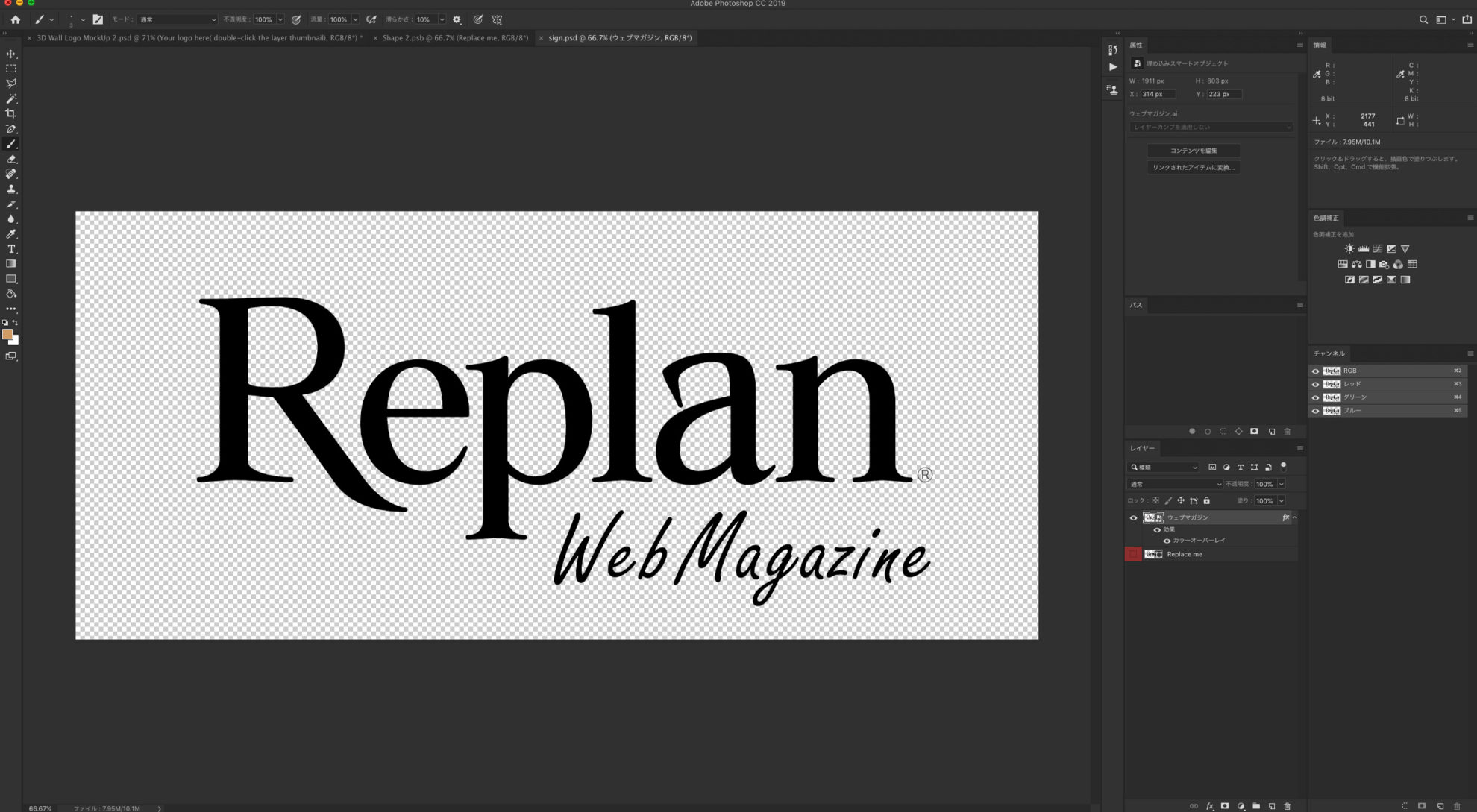Image resolution: width=1477 pixels, height=812 pixels.
Task: Close the sign.psd tab
Action: pos(541,37)
